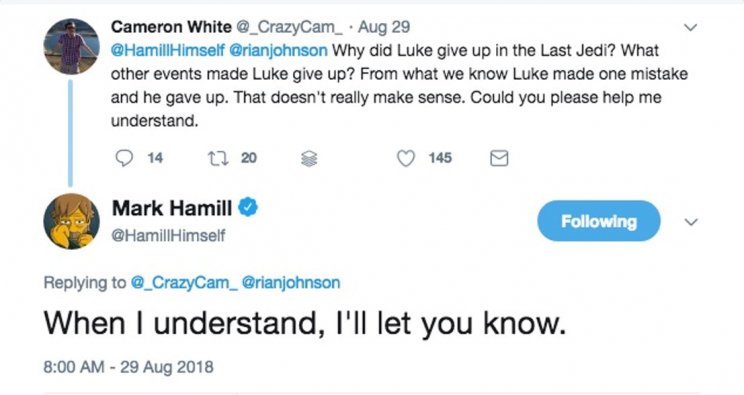
Task: Expand Mark Hamill tweet options chevron
Action: pyautogui.click(x=691, y=222)
